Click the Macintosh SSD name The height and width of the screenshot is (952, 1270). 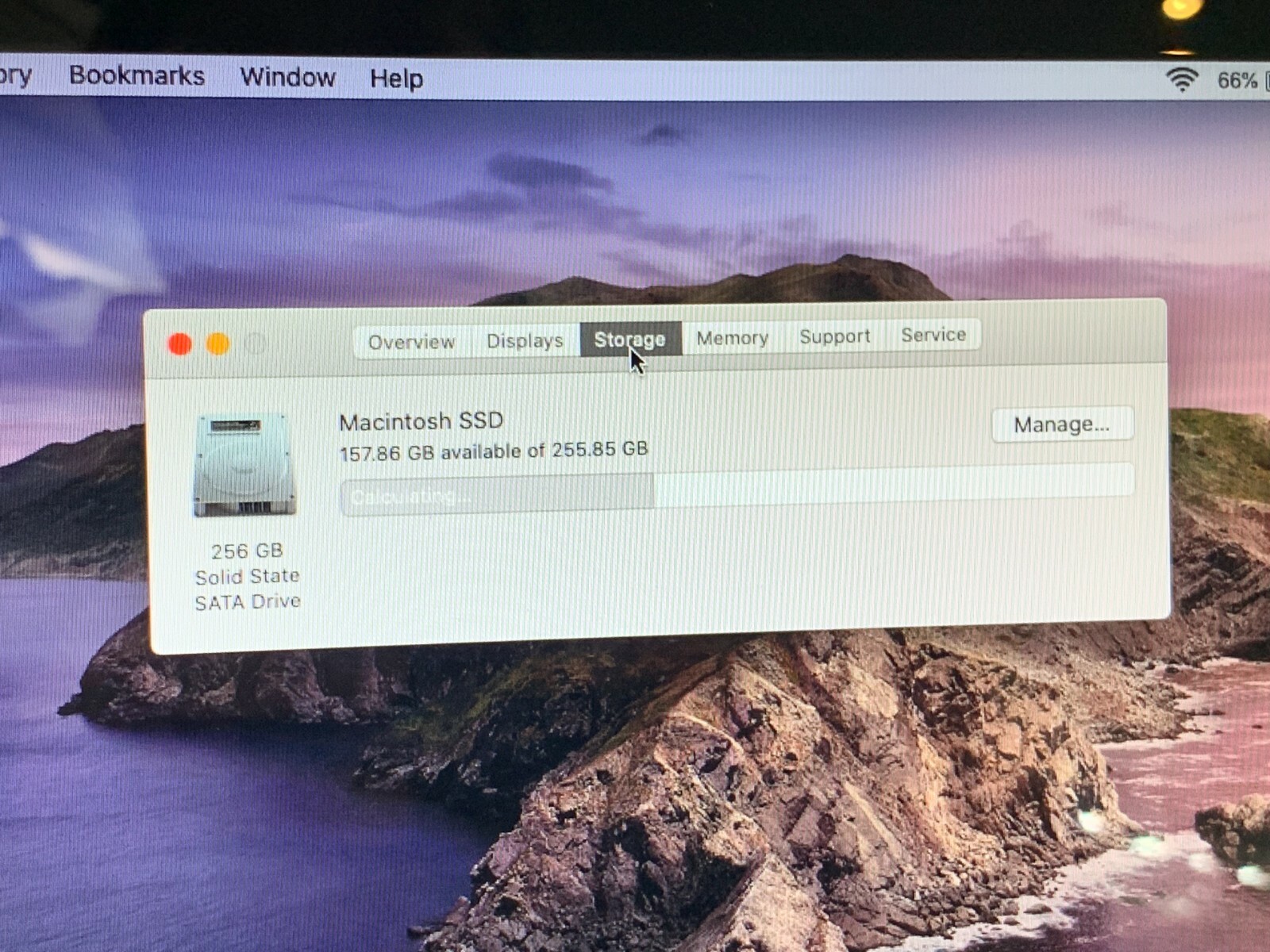click(421, 421)
